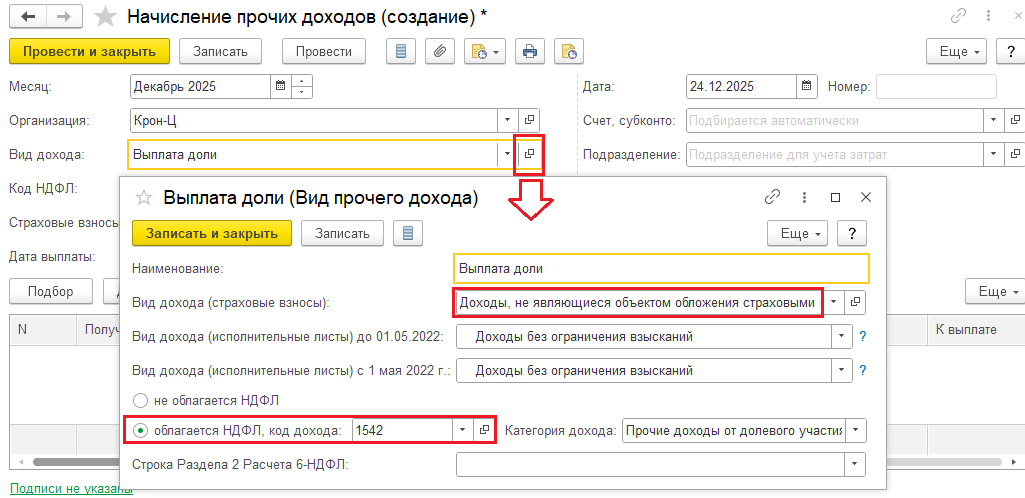The height and width of the screenshot is (498, 1025).
Task: Click the Провести button
Action: [324, 51]
